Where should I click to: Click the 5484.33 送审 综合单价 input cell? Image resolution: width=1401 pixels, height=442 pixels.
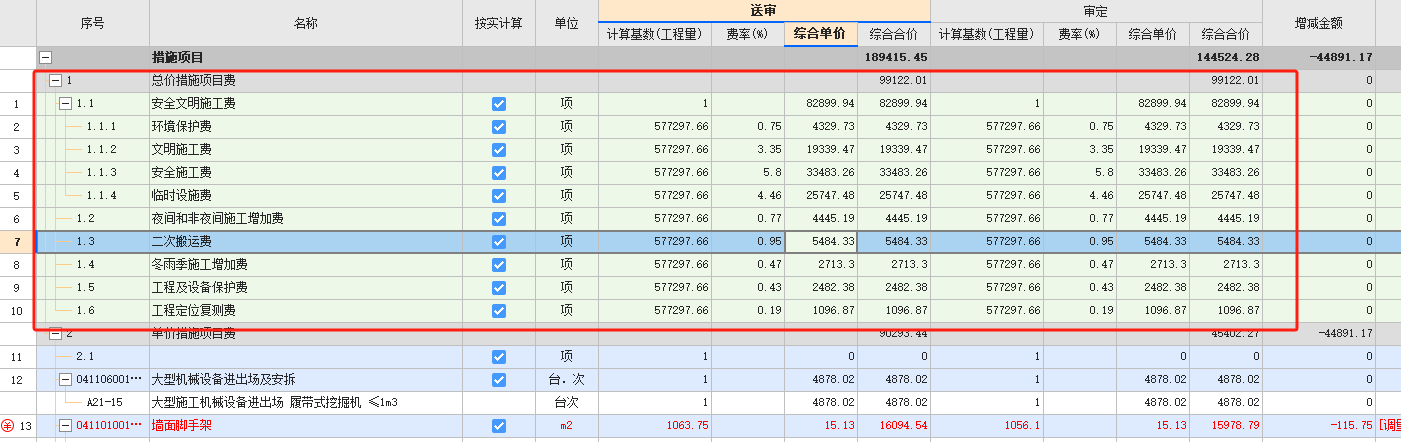coord(820,241)
